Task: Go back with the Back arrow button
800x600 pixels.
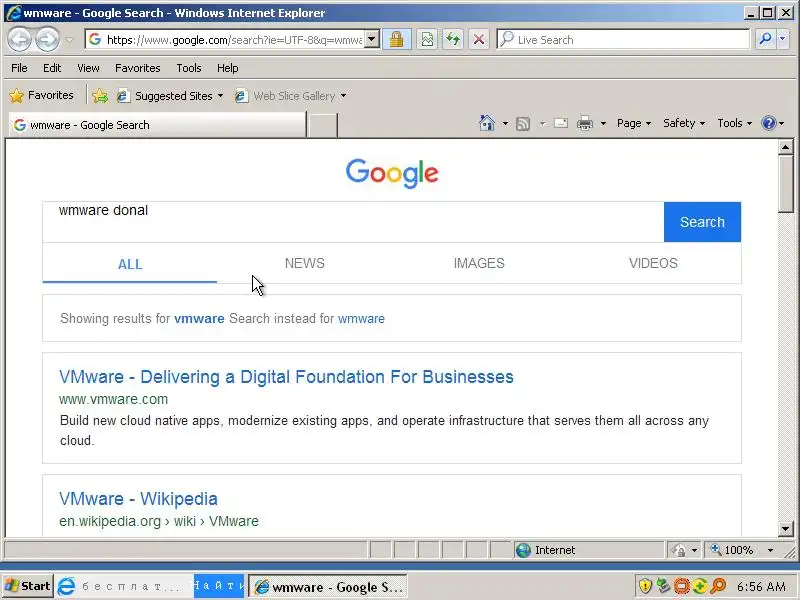Action: 19,39
